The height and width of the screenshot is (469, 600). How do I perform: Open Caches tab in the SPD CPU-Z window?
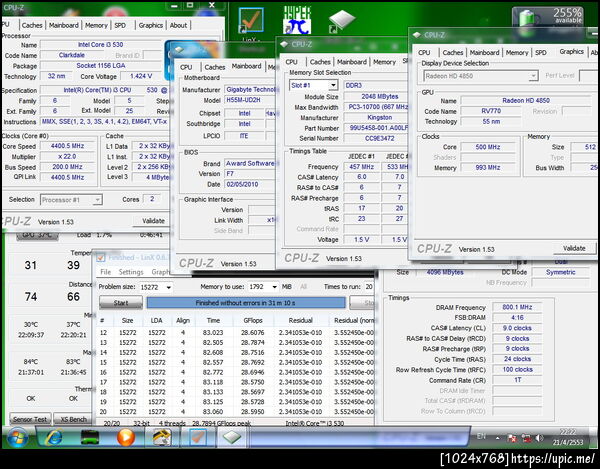click(320, 62)
